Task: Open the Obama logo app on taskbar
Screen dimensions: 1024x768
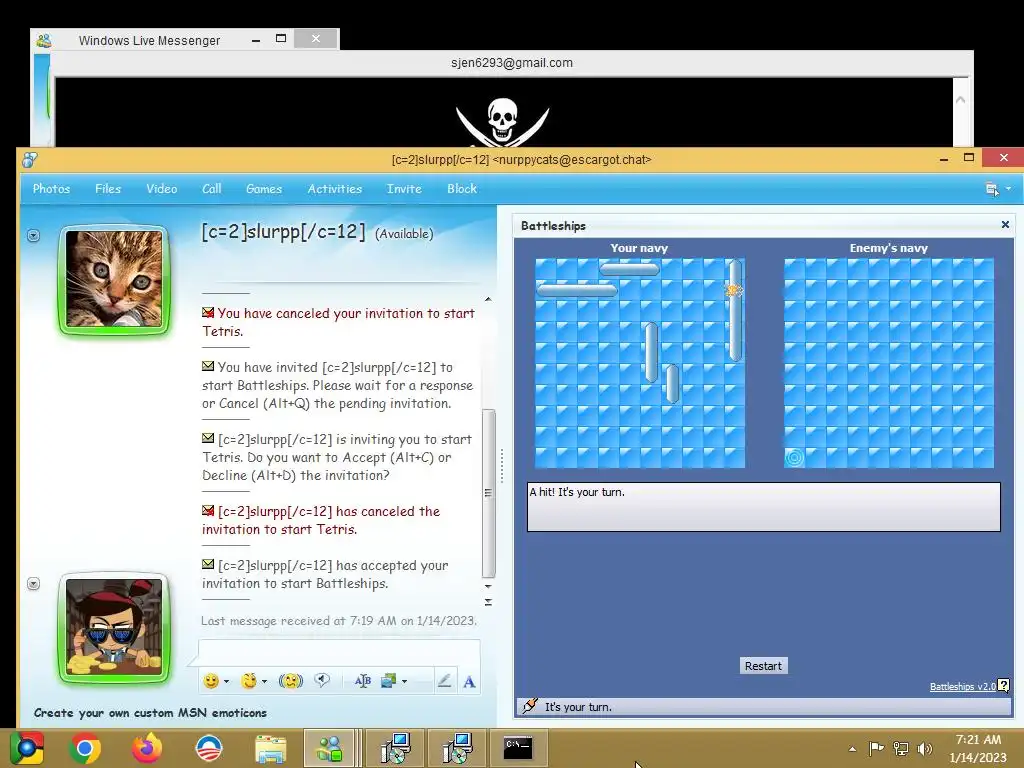Action: point(209,748)
